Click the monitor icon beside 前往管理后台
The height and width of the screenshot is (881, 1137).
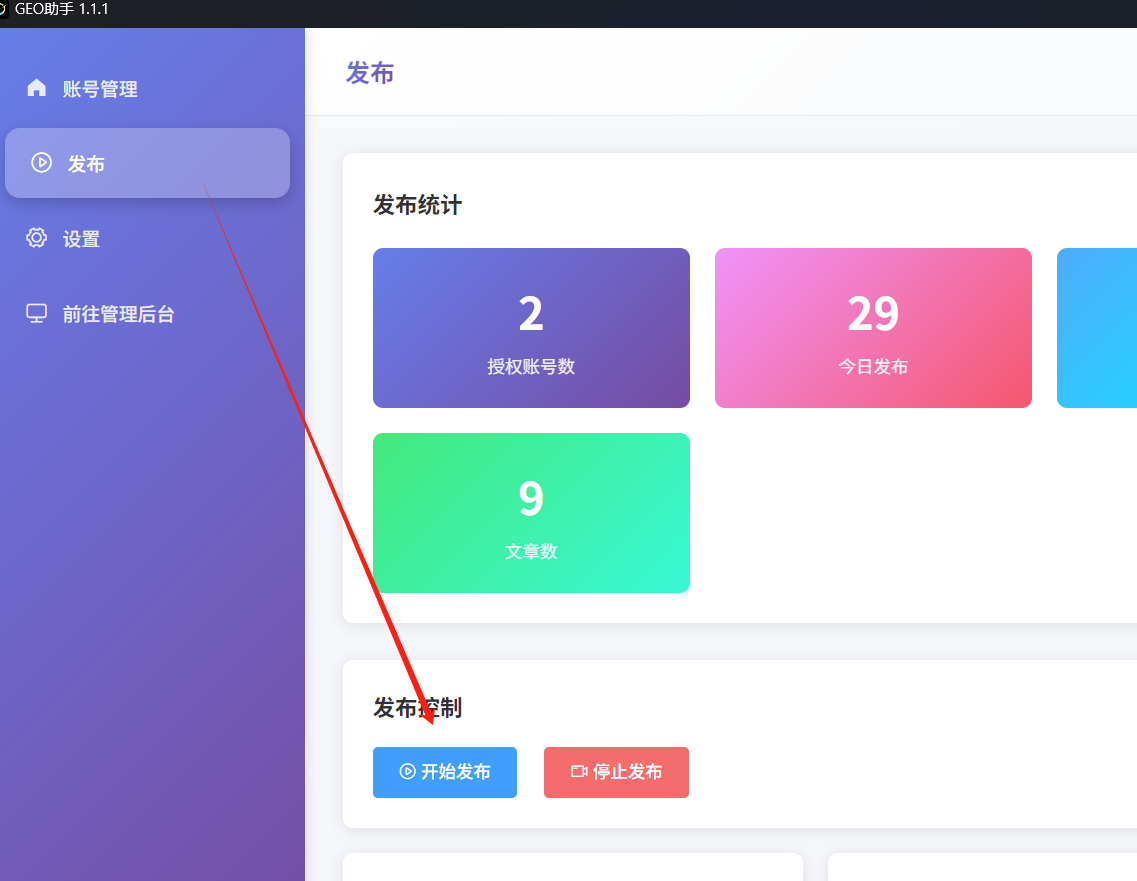click(x=37, y=313)
